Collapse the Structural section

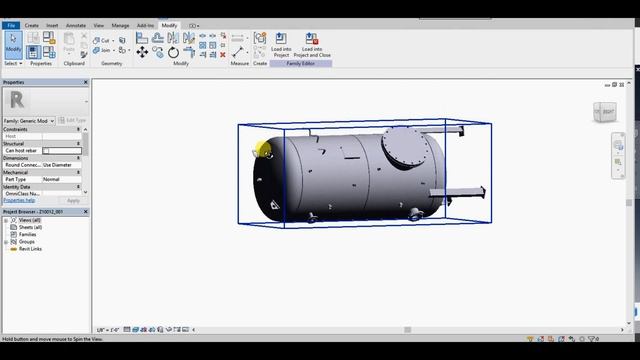pos(78,144)
